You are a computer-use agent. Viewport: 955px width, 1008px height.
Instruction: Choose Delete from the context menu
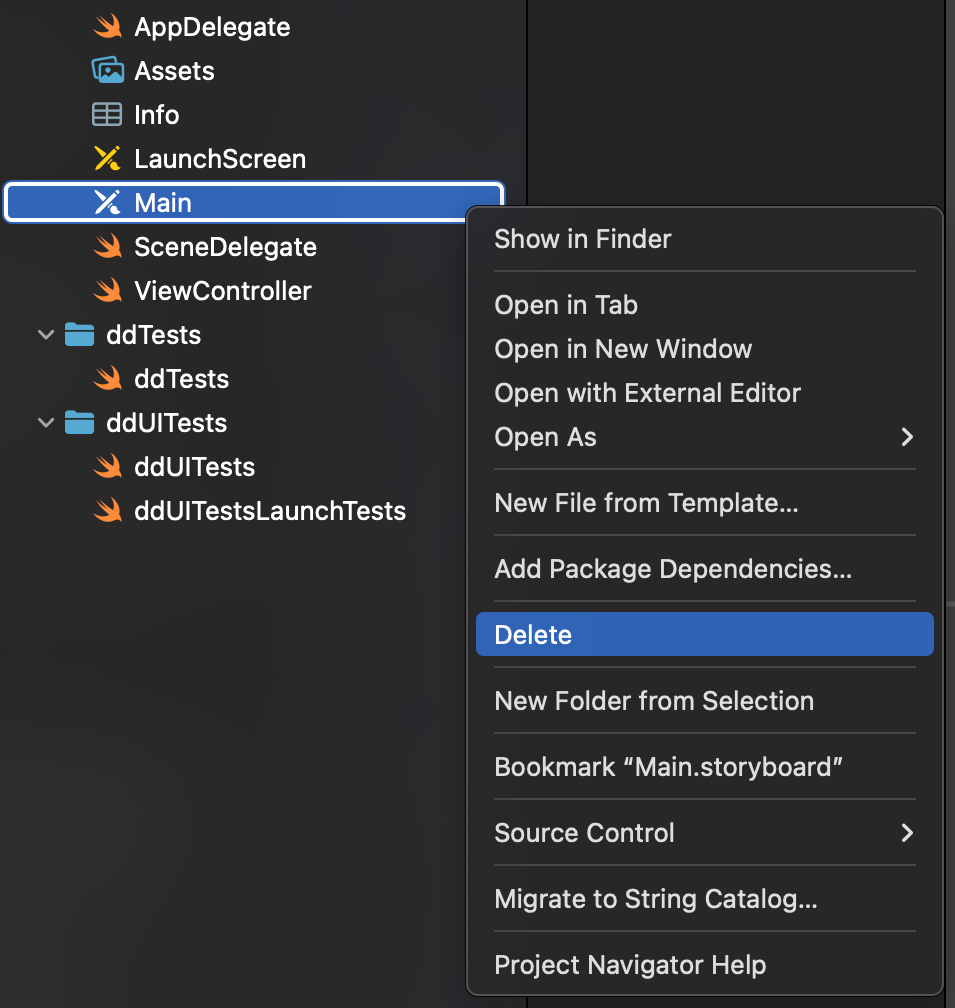[x=533, y=635]
